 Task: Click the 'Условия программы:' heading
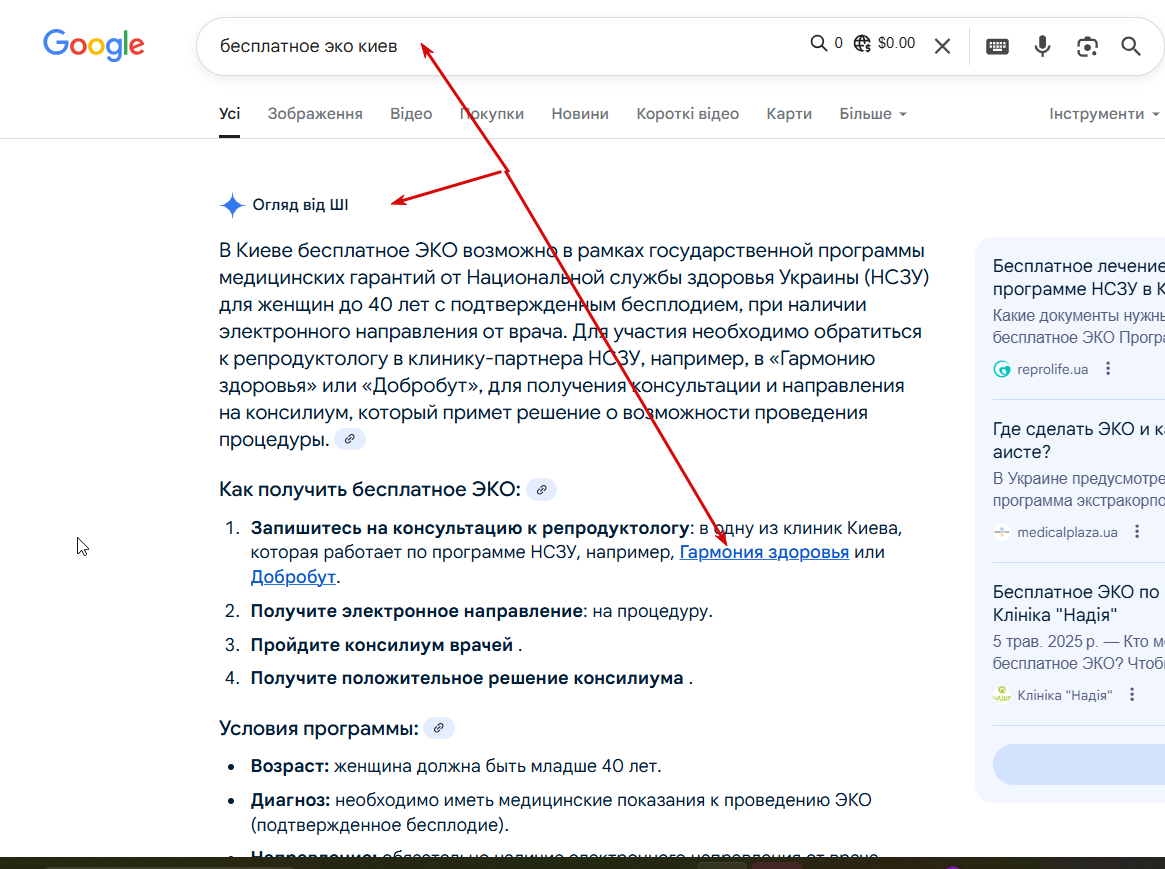click(319, 728)
